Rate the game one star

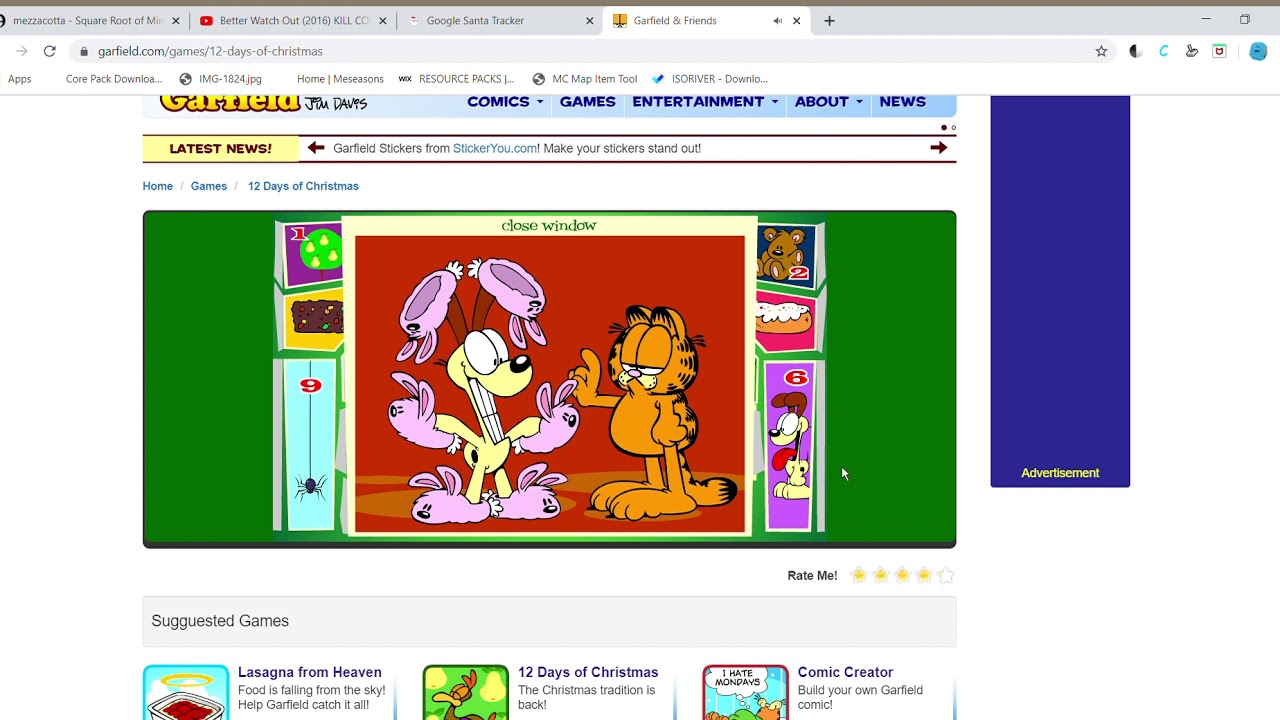coord(859,575)
